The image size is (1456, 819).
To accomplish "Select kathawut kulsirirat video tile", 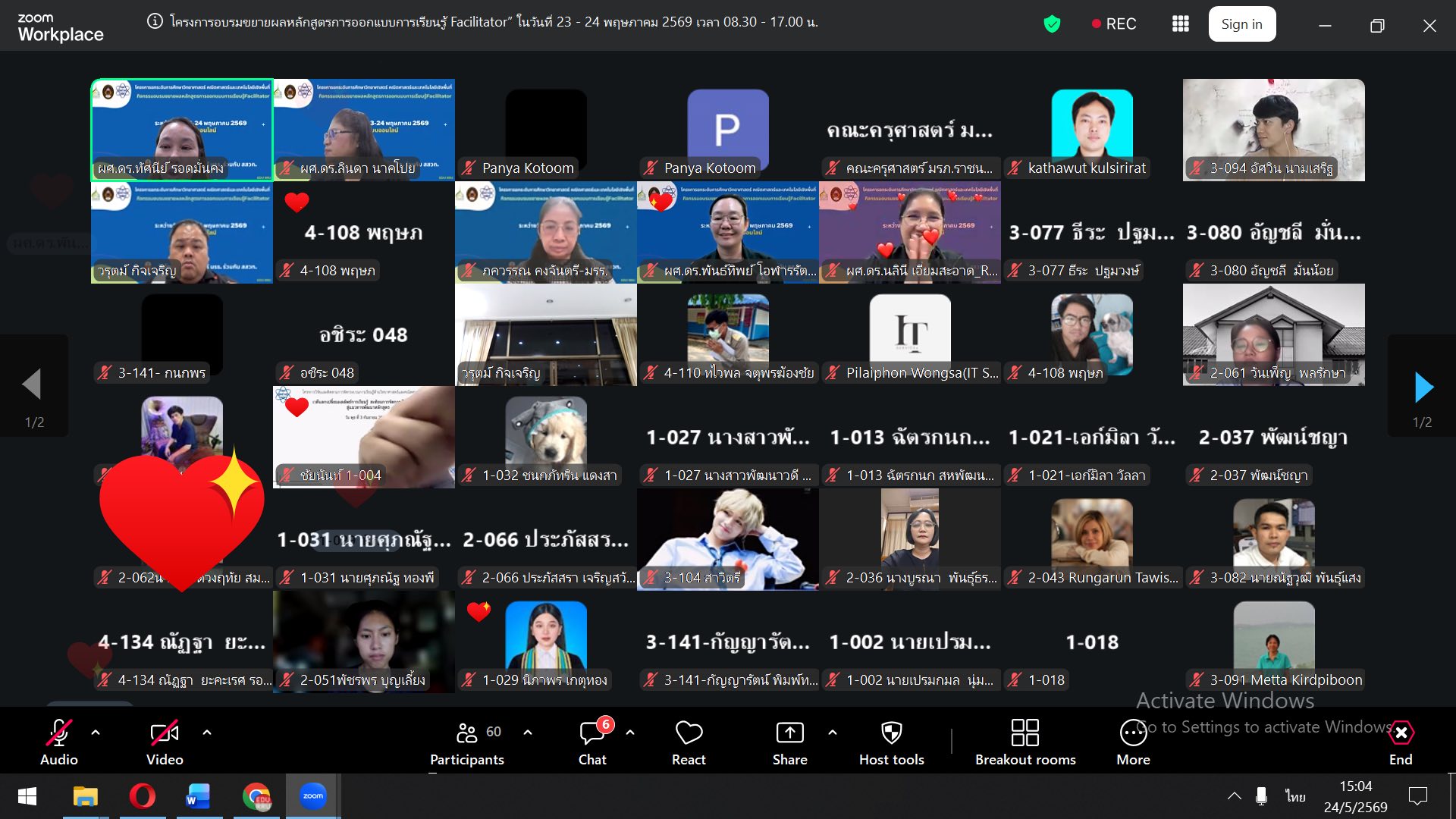I will tap(1092, 130).
